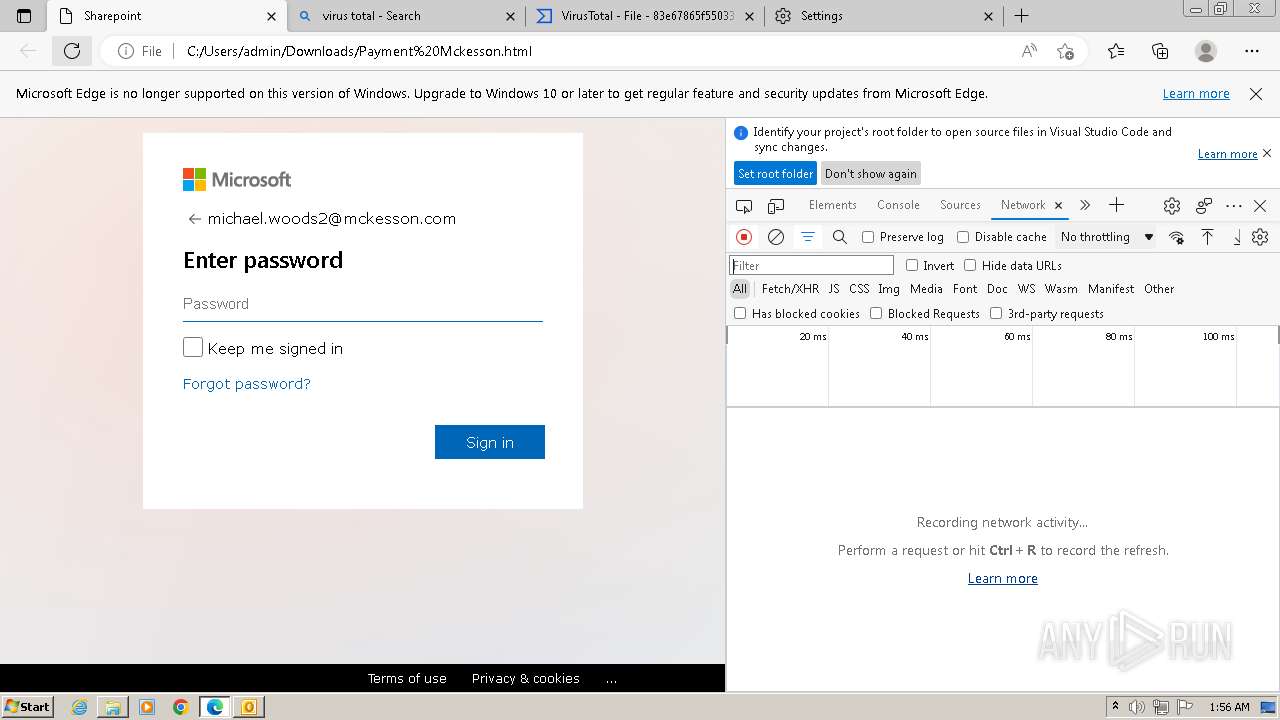Show hidden system tray icons arrow

[1114, 706]
